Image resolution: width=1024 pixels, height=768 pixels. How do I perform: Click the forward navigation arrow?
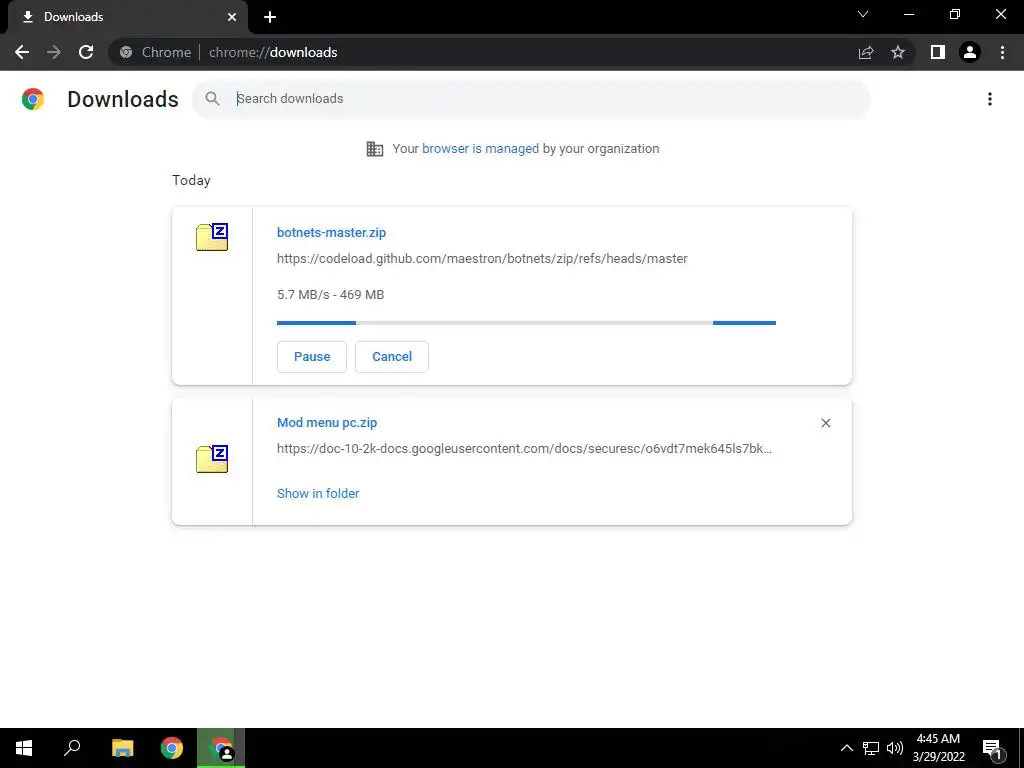[54, 52]
